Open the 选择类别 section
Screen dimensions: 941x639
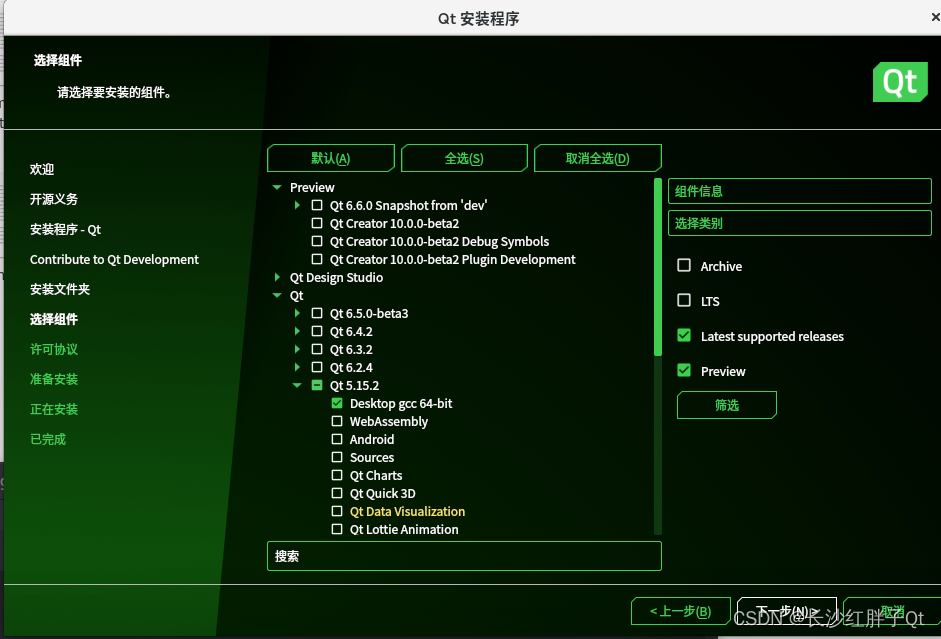coord(799,223)
